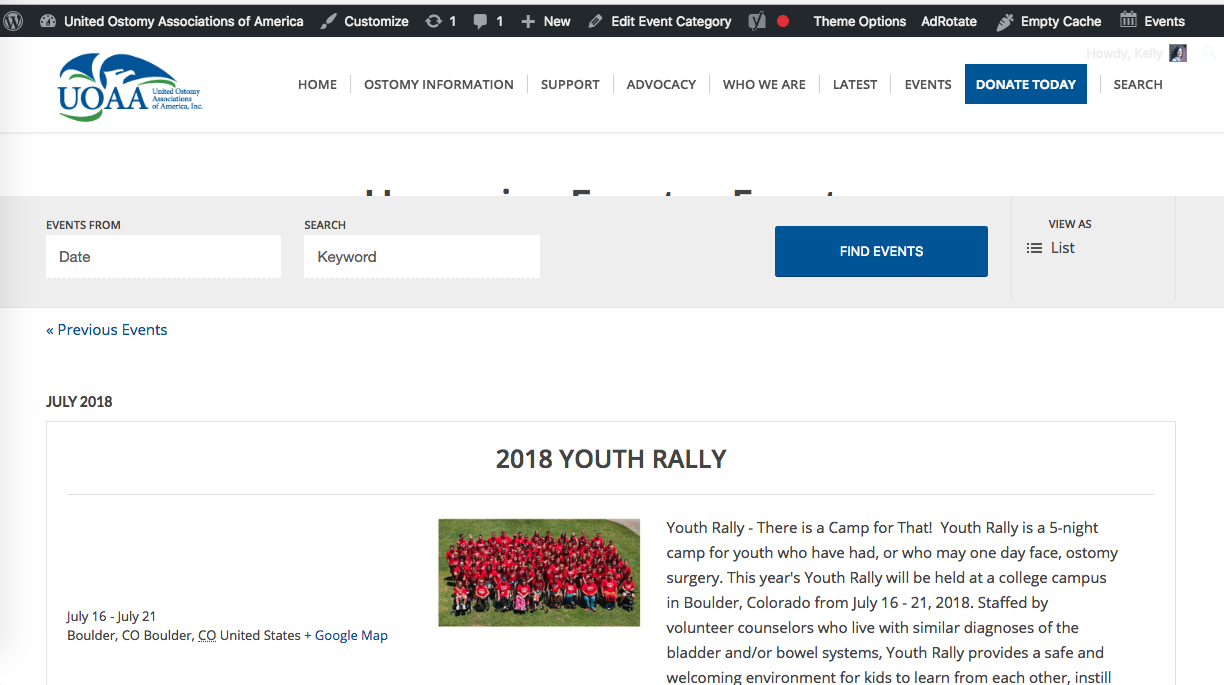Open the comments bubble icon
The width and height of the screenshot is (1224, 685).
(x=481, y=21)
